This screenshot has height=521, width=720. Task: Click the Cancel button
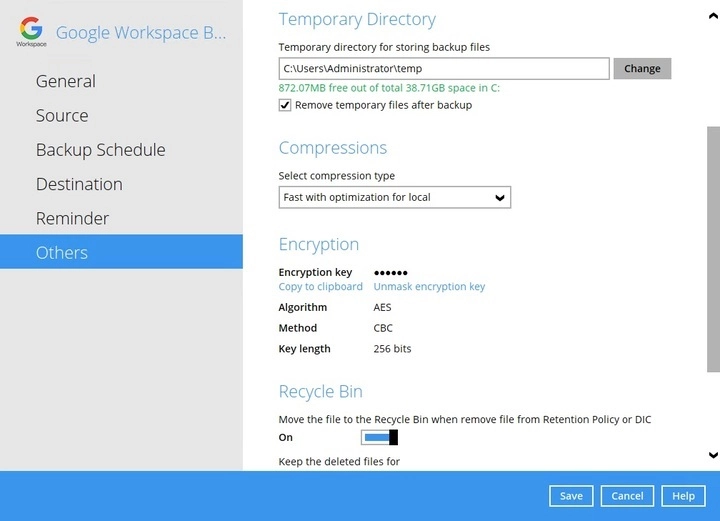click(627, 496)
